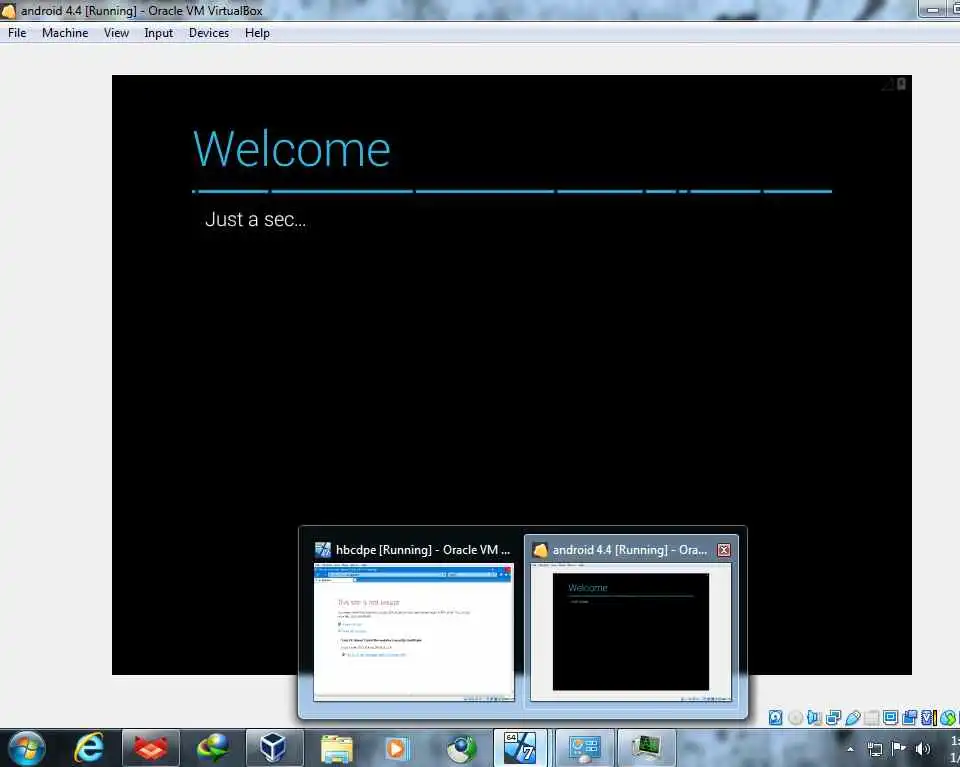The image size is (960, 767).
Task: Click the red fox box taskbar icon
Action: click(151, 748)
